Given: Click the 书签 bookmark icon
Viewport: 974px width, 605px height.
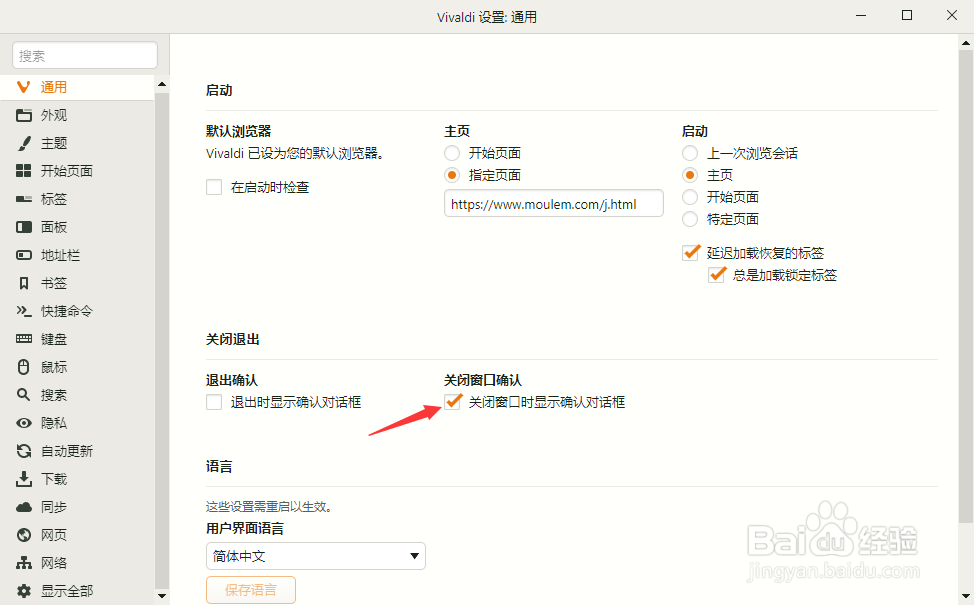Looking at the screenshot, I should pos(24,283).
